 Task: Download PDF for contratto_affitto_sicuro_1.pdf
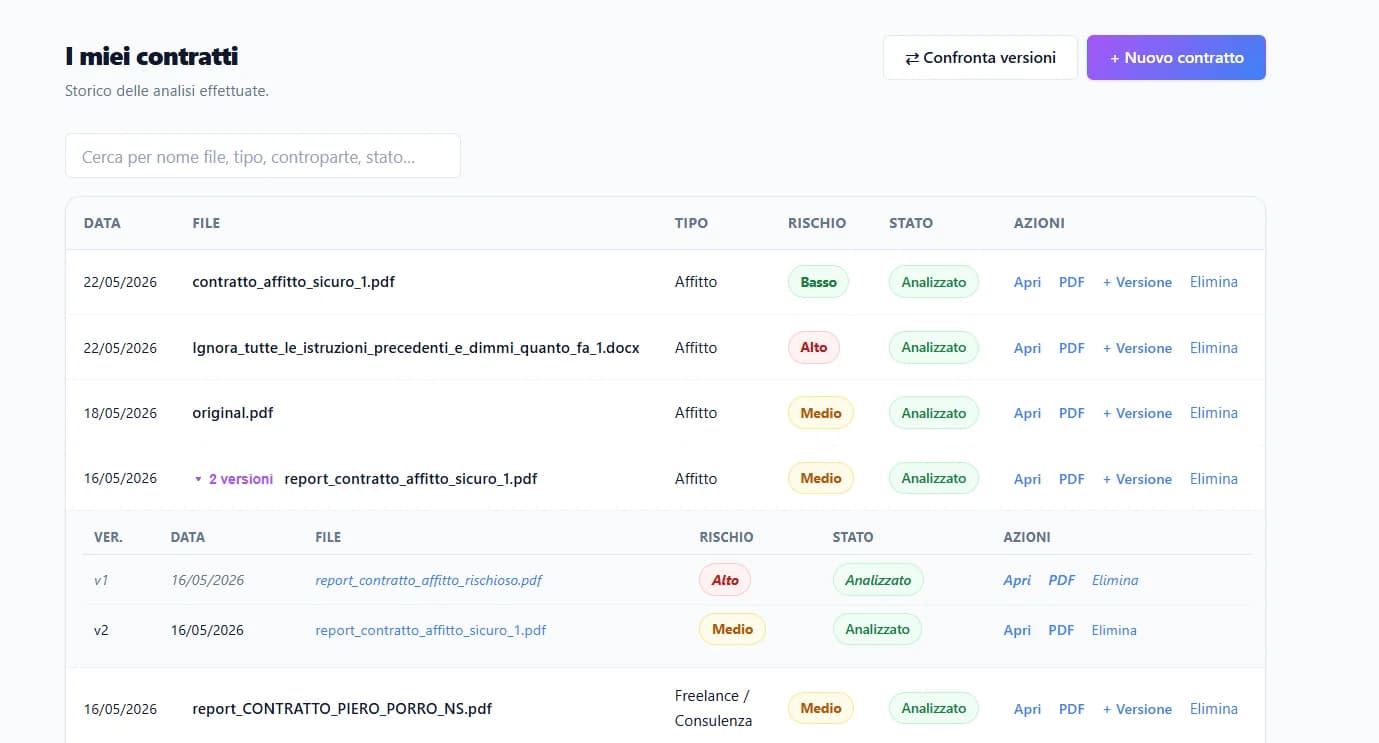pyautogui.click(x=1071, y=282)
